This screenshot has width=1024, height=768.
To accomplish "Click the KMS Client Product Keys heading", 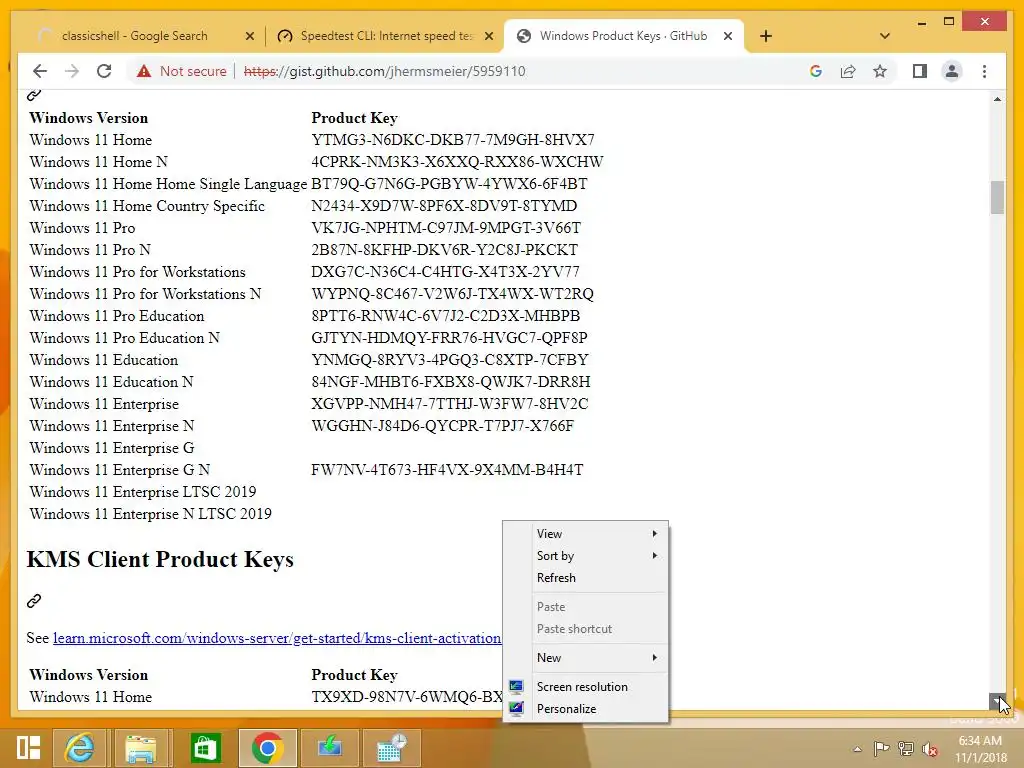I will 160,560.
